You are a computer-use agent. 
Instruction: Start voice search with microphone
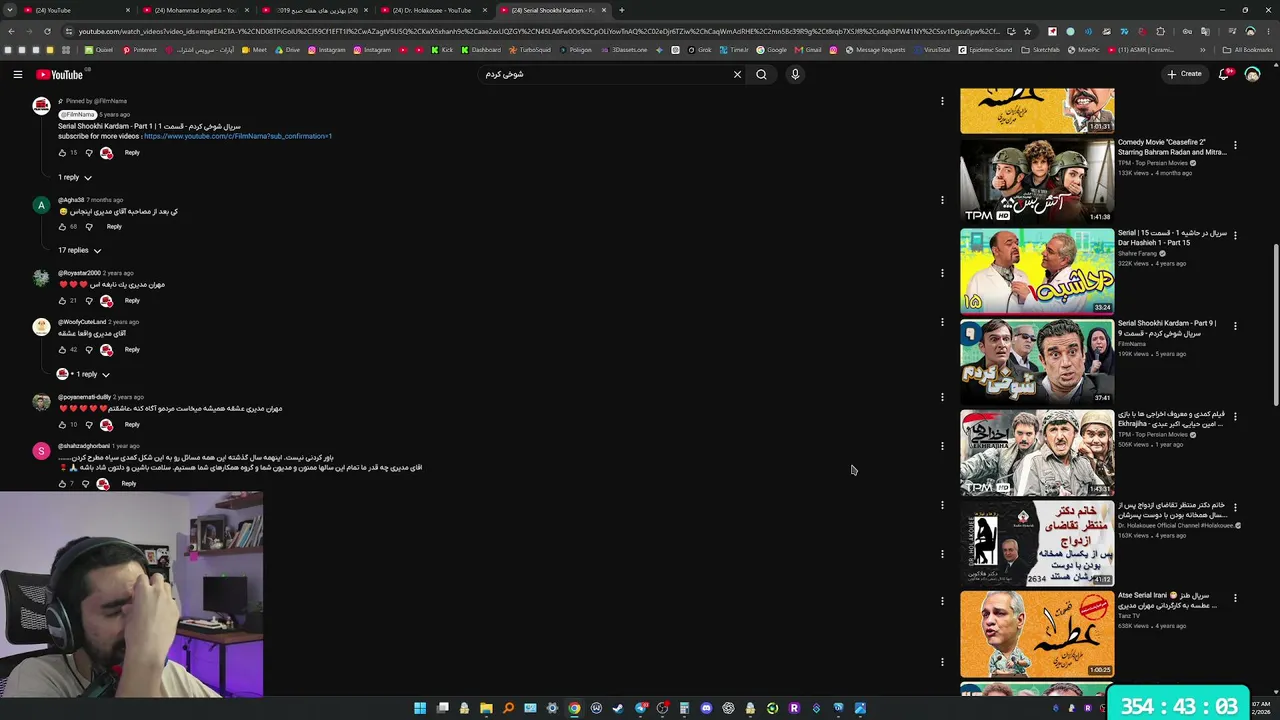coord(795,74)
